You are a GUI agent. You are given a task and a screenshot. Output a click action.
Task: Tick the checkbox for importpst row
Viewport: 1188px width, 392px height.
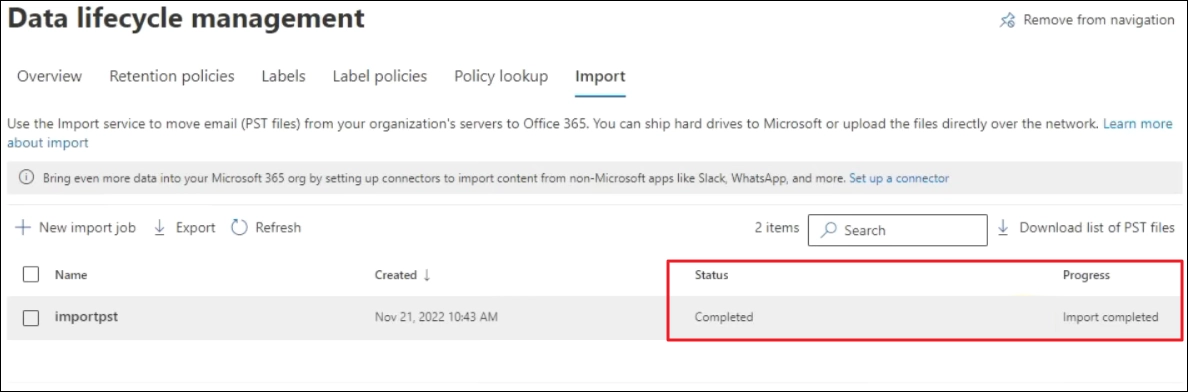[x=31, y=318]
